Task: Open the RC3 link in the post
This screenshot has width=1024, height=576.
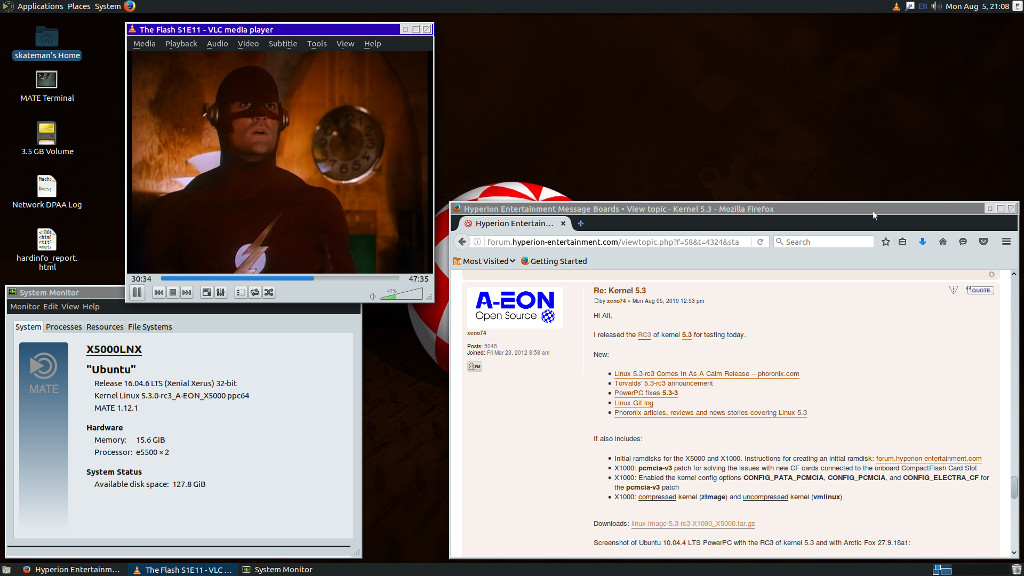Action: click(x=645, y=335)
